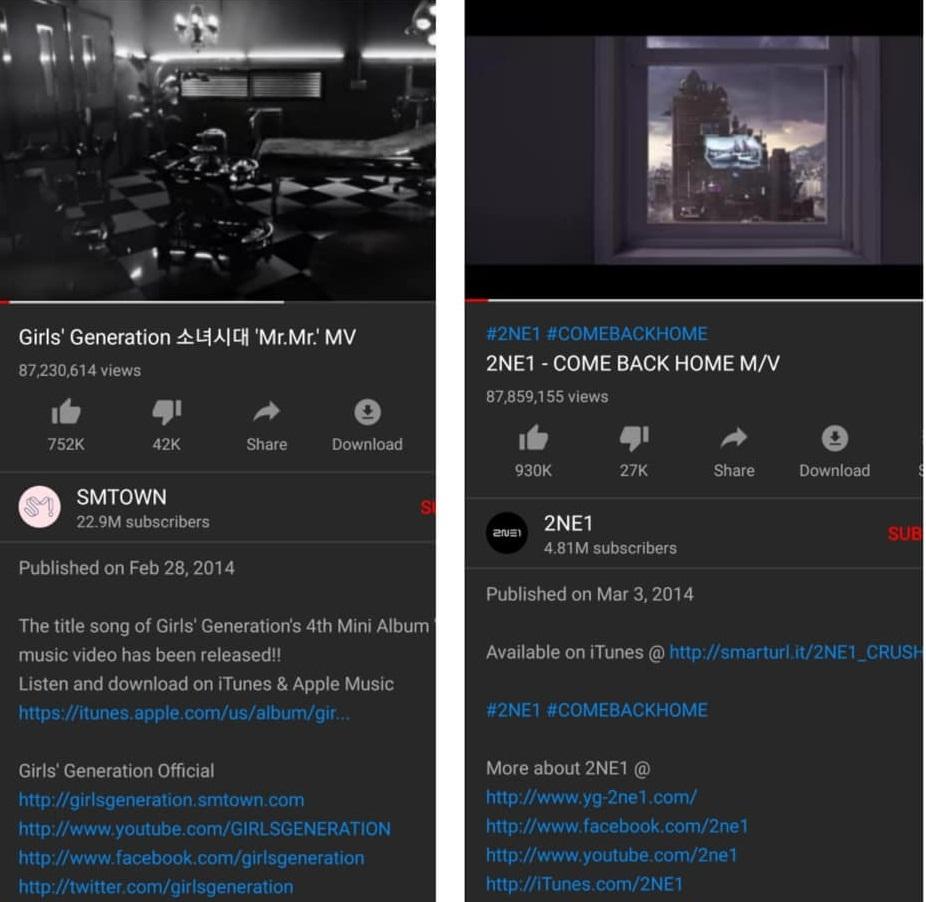
Task: Open the yg-2ne1.com website link
Action: pos(591,797)
